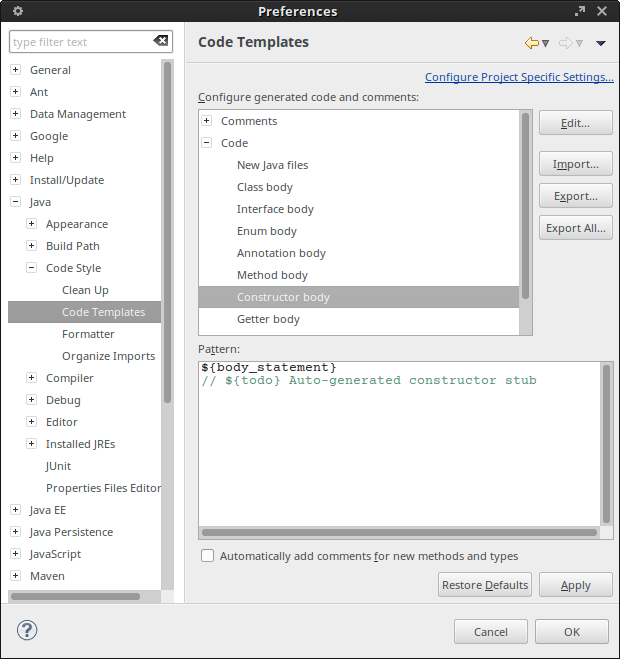Open the Formatter preferences page
Viewport: 620px width, 659px height.
coord(88,334)
